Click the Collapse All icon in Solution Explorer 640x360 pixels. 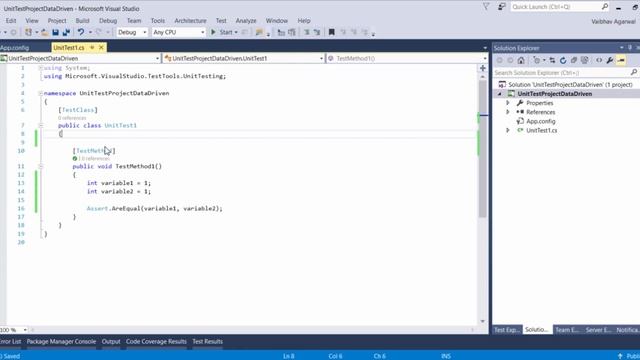[x=574, y=60]
